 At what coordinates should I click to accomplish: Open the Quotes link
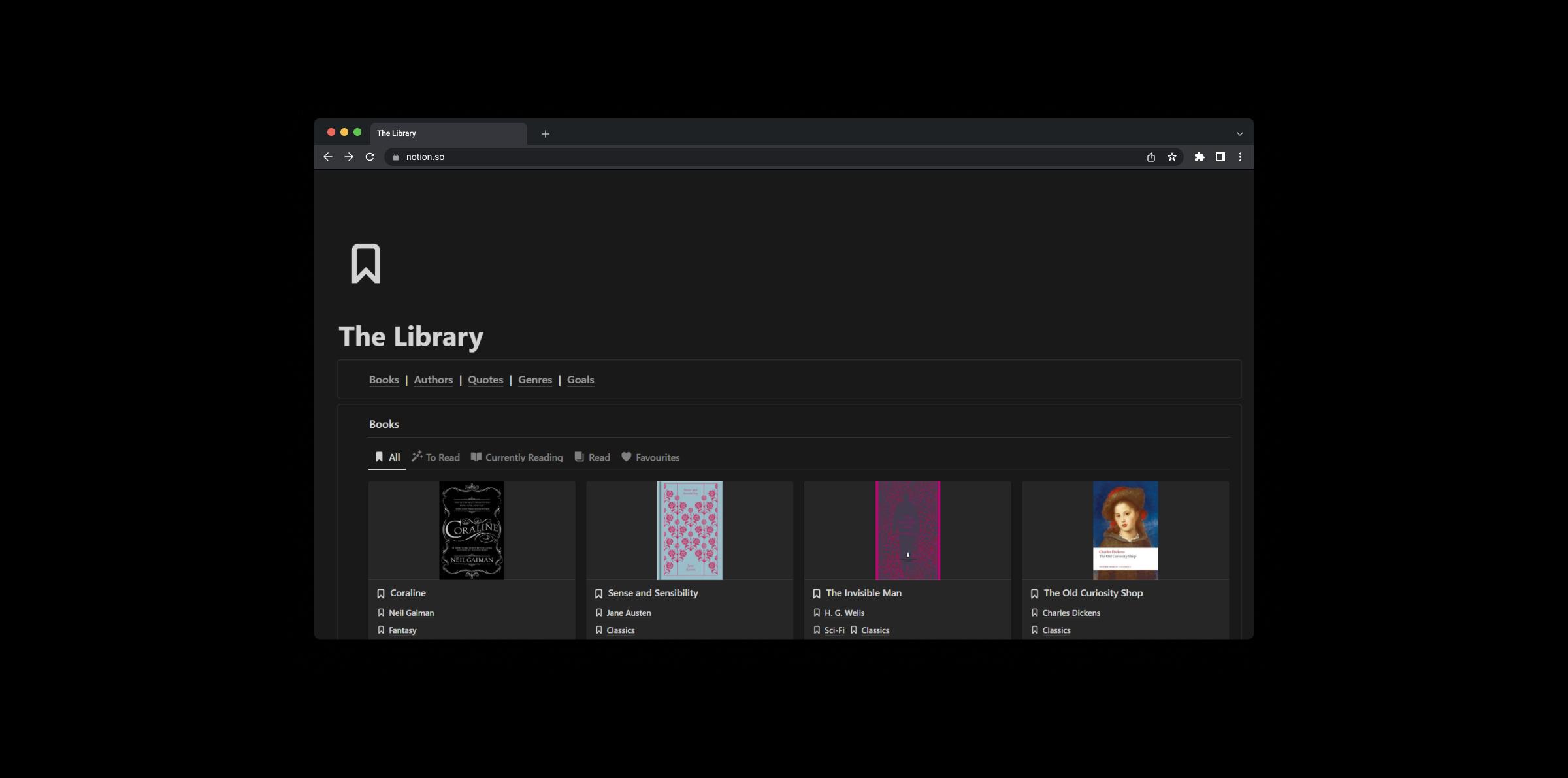click(485, 380)
